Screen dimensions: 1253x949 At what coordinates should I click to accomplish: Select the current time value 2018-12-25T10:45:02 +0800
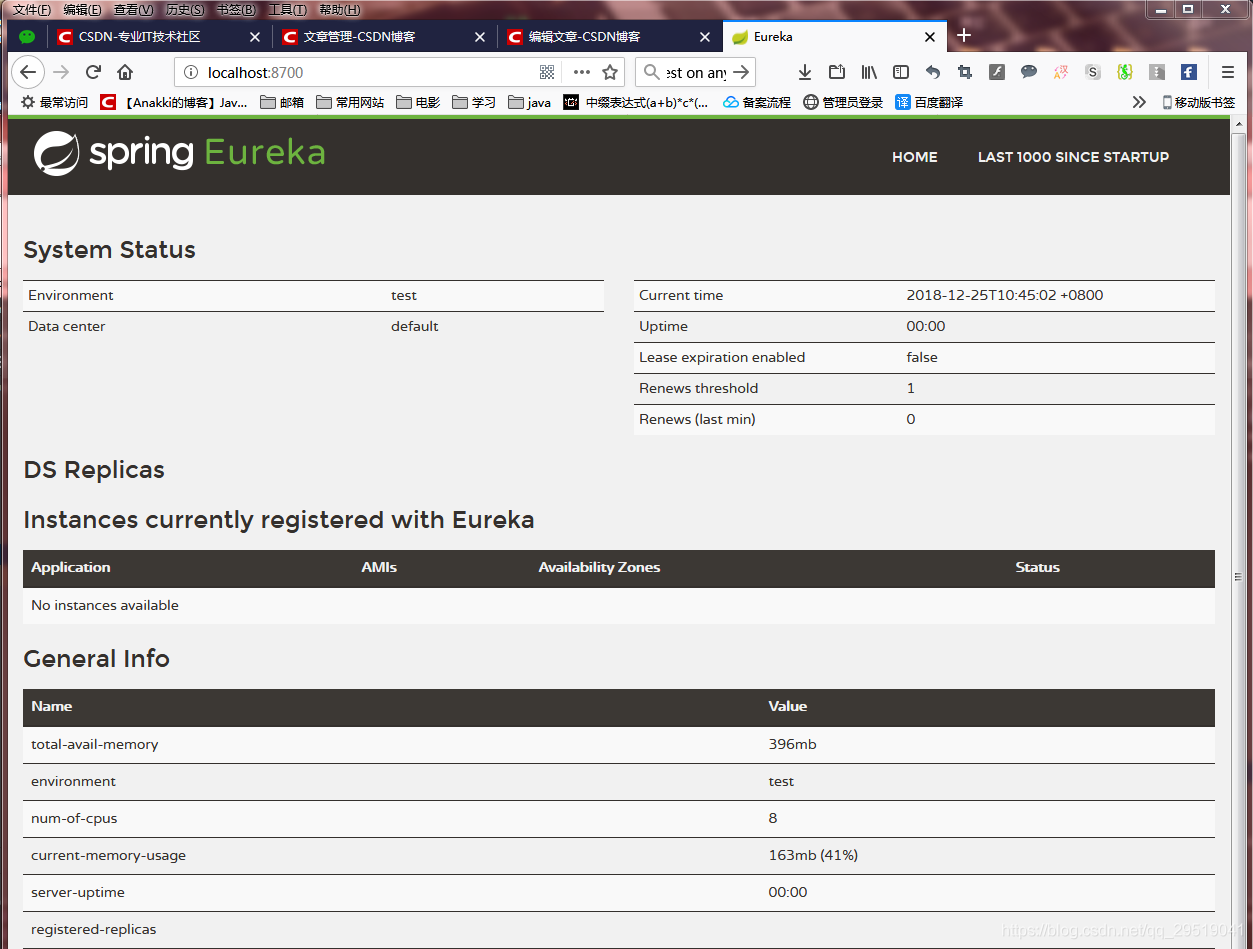(x=1005, y=295)
